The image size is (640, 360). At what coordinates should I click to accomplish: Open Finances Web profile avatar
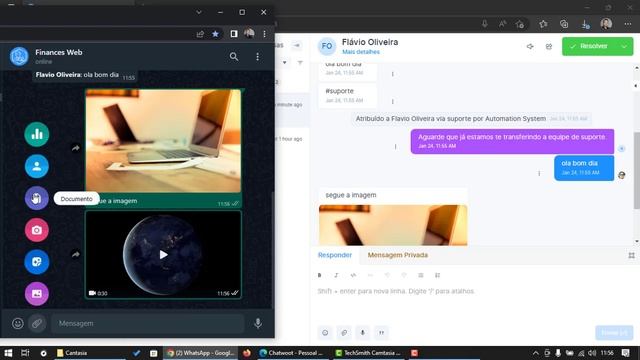(19, 56)
